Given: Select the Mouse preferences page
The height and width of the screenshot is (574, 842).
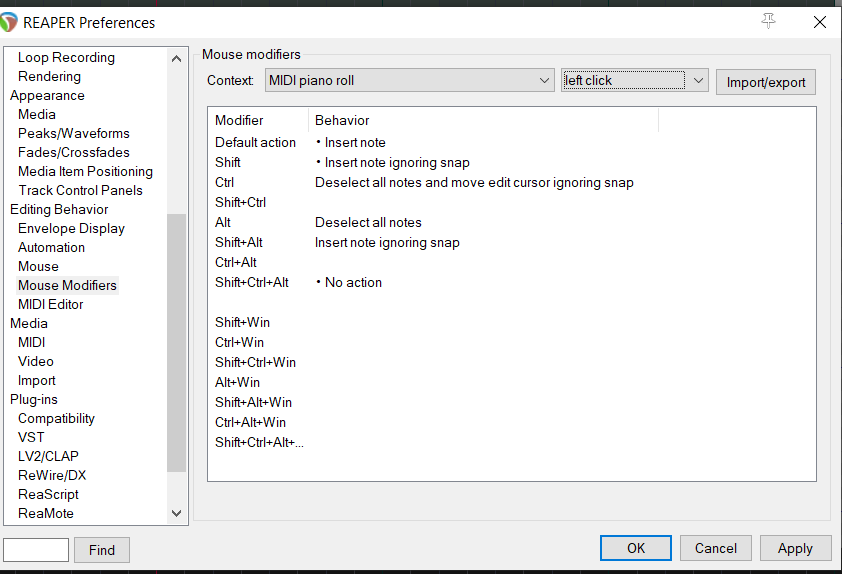Looking at the screenshot, I should pos(38,266).
